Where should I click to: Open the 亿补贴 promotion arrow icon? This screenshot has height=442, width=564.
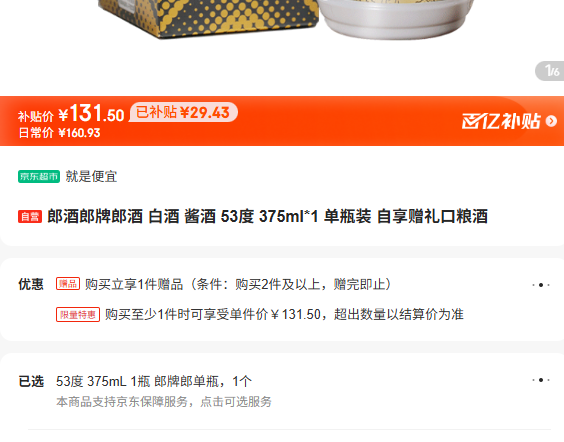[551, 121]
